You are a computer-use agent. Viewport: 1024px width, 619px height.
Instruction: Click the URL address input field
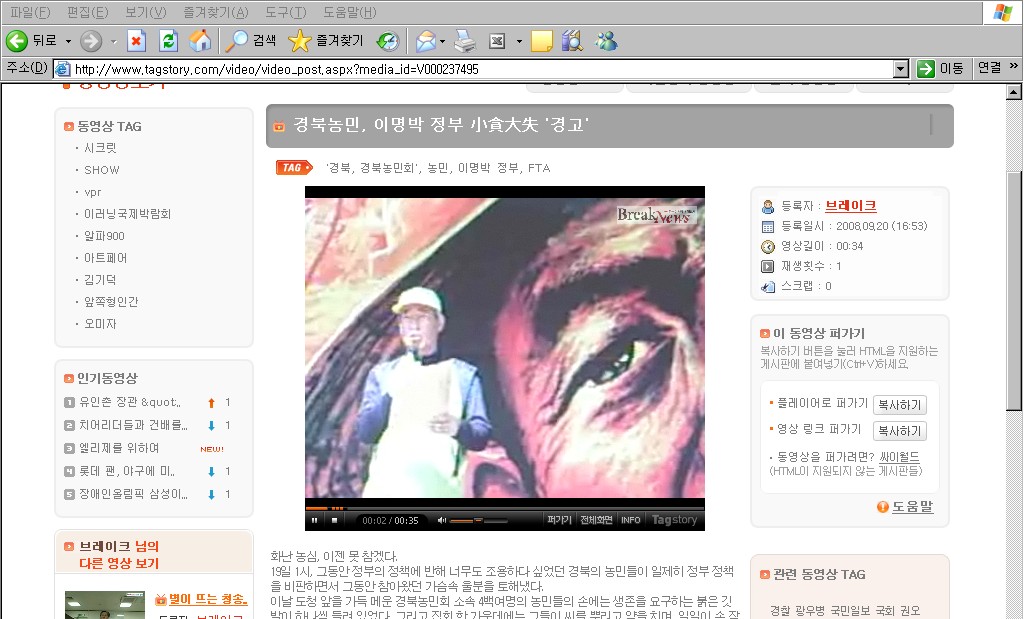[x=480, y=69]
